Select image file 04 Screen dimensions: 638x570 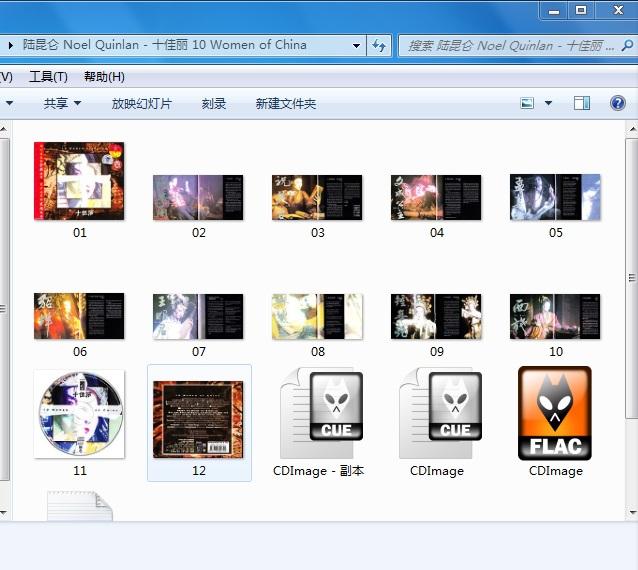pyautogui.click(x=436, y=197)
